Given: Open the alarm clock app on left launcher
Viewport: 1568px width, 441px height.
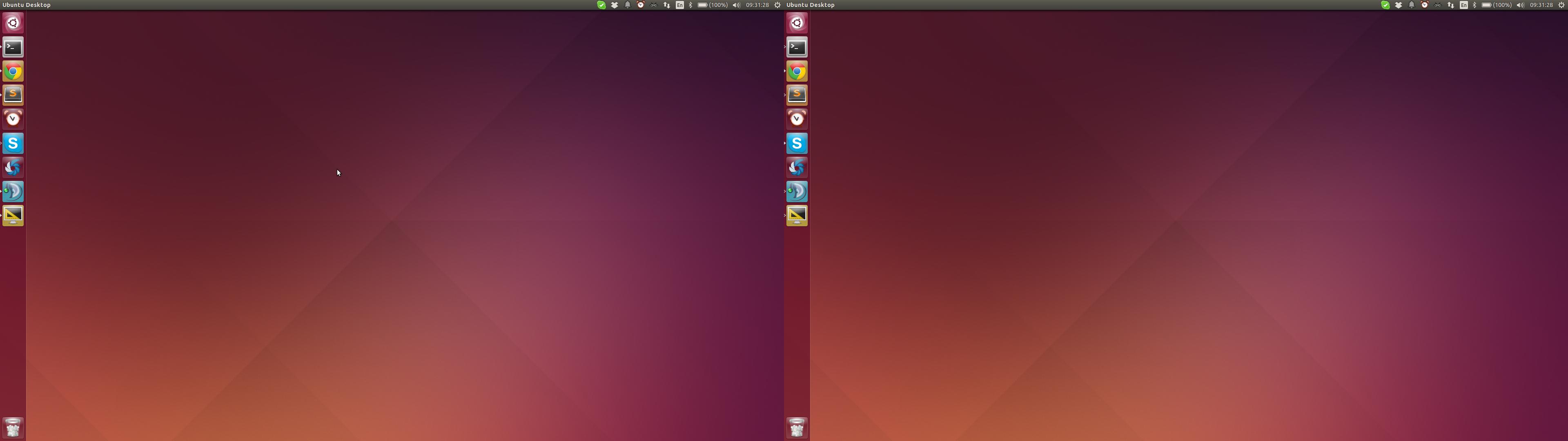Looking at the screenshot, I should (x=13, y=119).
